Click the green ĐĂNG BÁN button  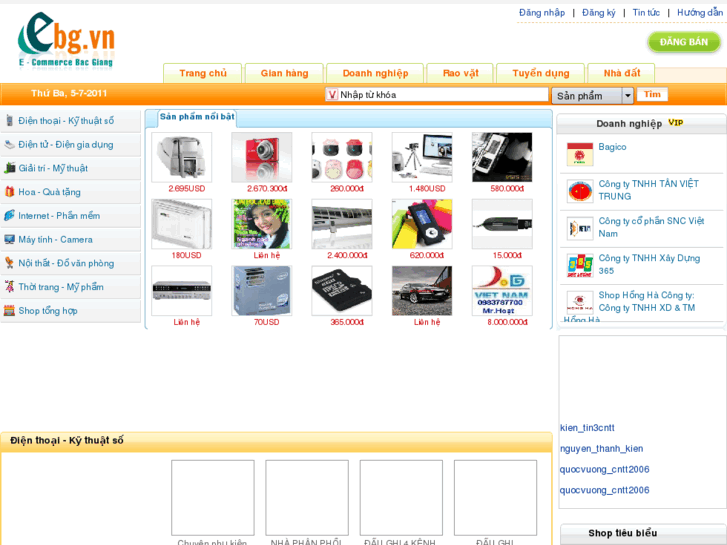[684, 42]
